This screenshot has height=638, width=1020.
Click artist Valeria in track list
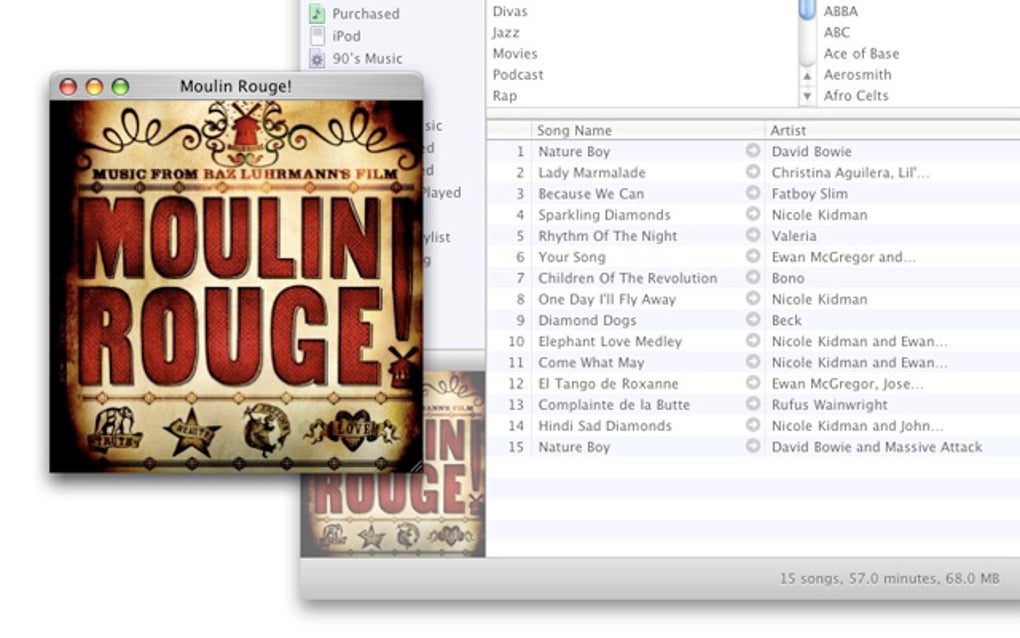click(794, 235)
